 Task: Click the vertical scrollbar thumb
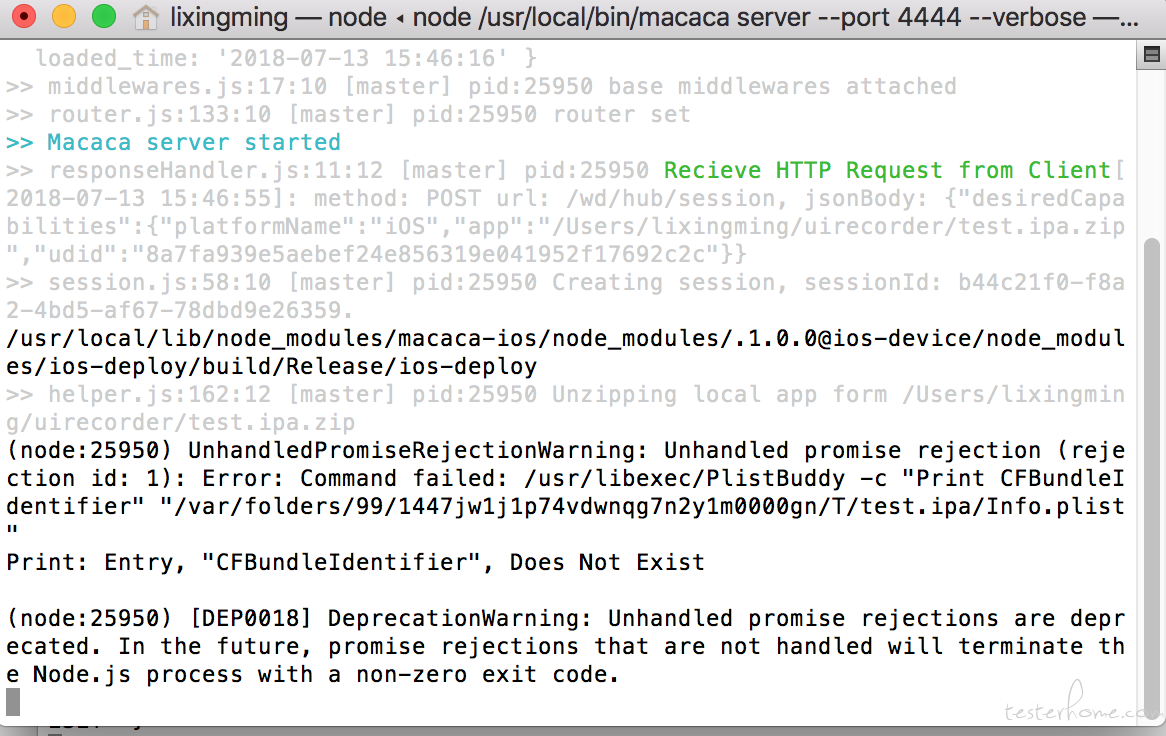1151,476
